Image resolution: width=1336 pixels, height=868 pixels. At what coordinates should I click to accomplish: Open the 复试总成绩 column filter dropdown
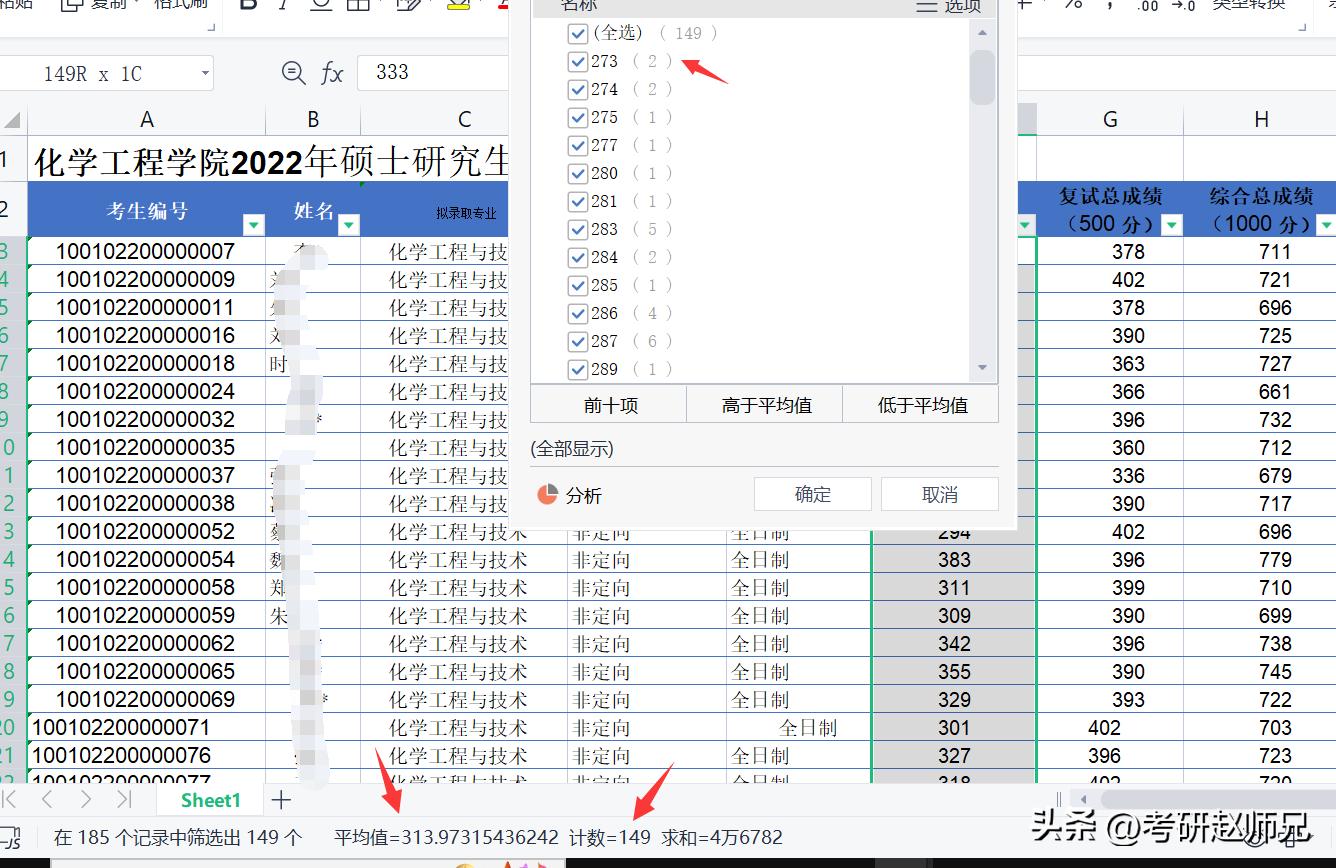point(1172,225)
